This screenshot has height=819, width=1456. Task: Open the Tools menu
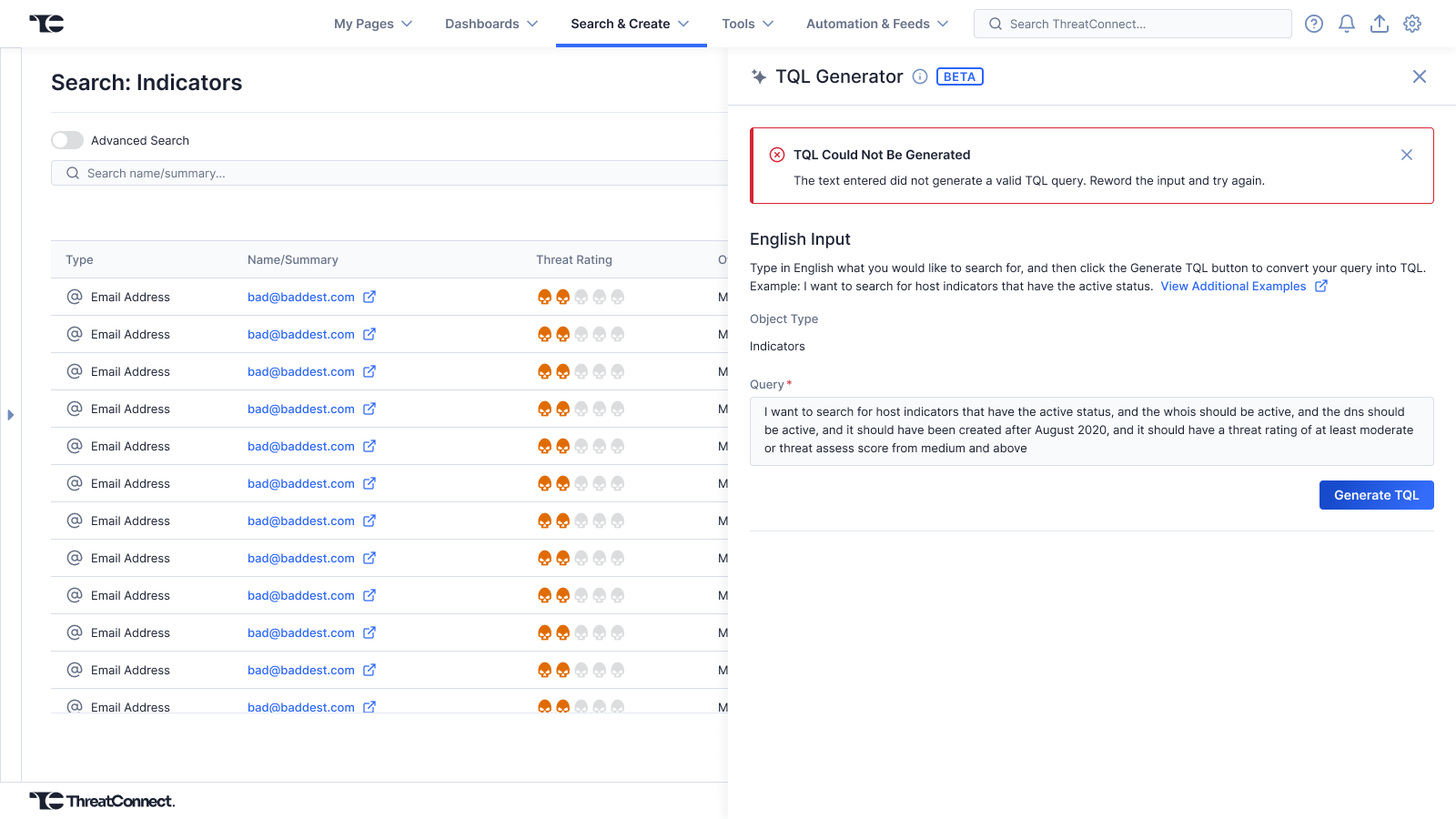[x=747, y=24]
